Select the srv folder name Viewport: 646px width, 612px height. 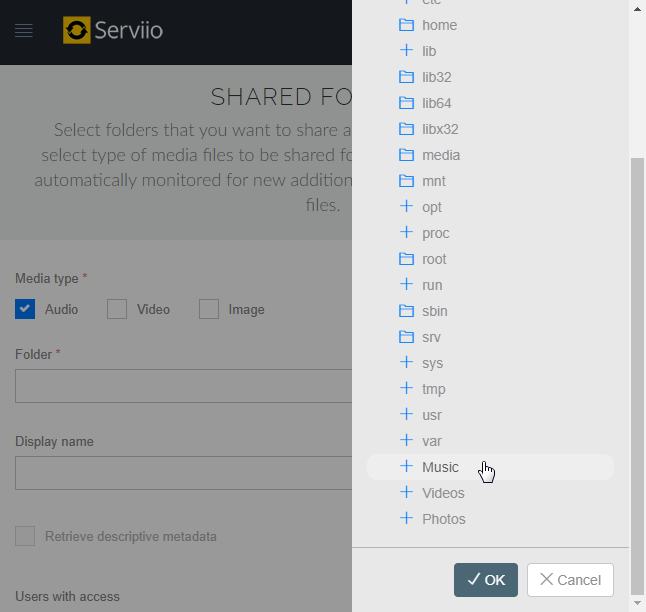pyautogui.click(x=431, y=337)
